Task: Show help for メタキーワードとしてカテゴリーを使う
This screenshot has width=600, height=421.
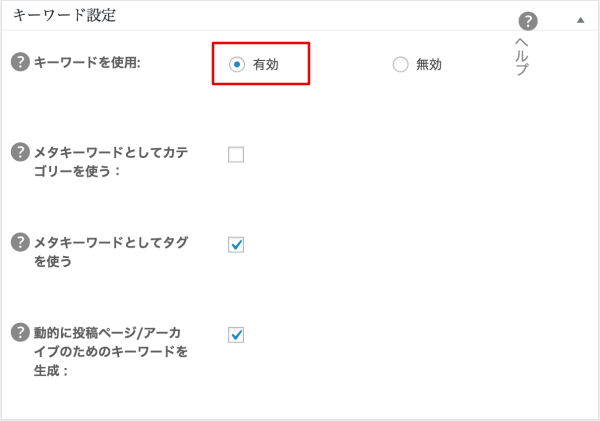Action: (x=20, y=152)
